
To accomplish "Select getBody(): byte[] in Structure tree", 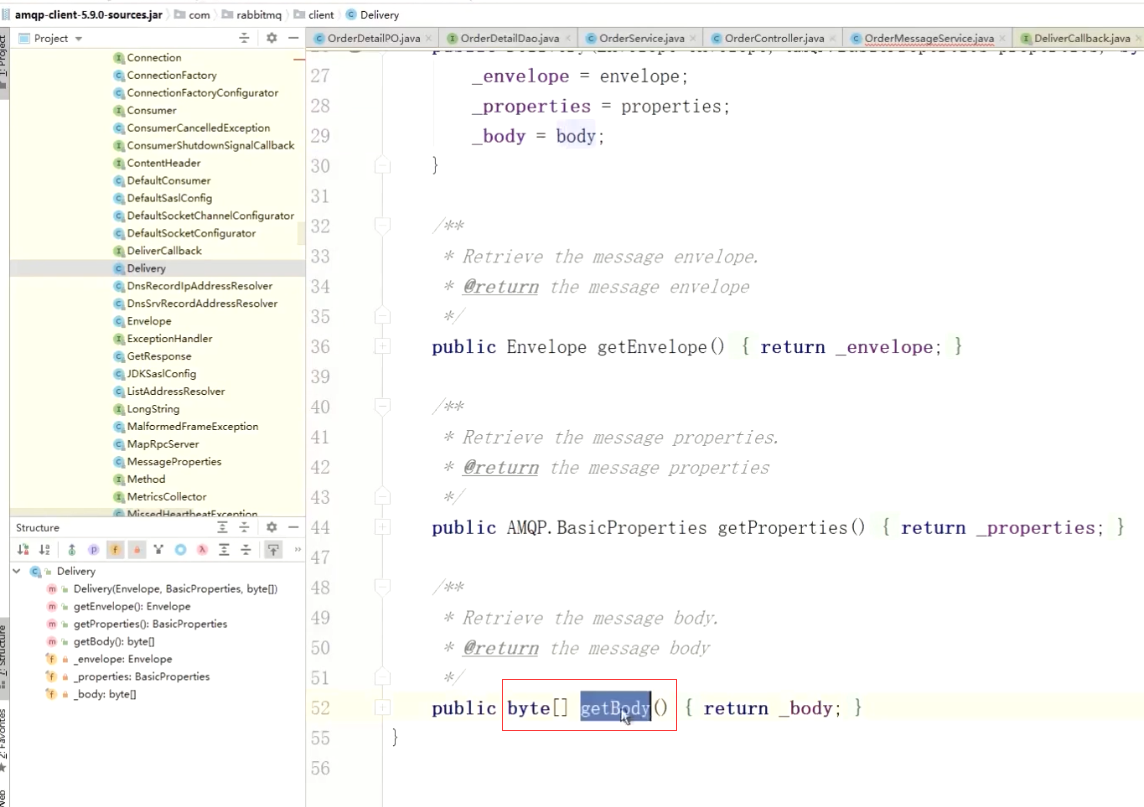I will tap(114, 641).
